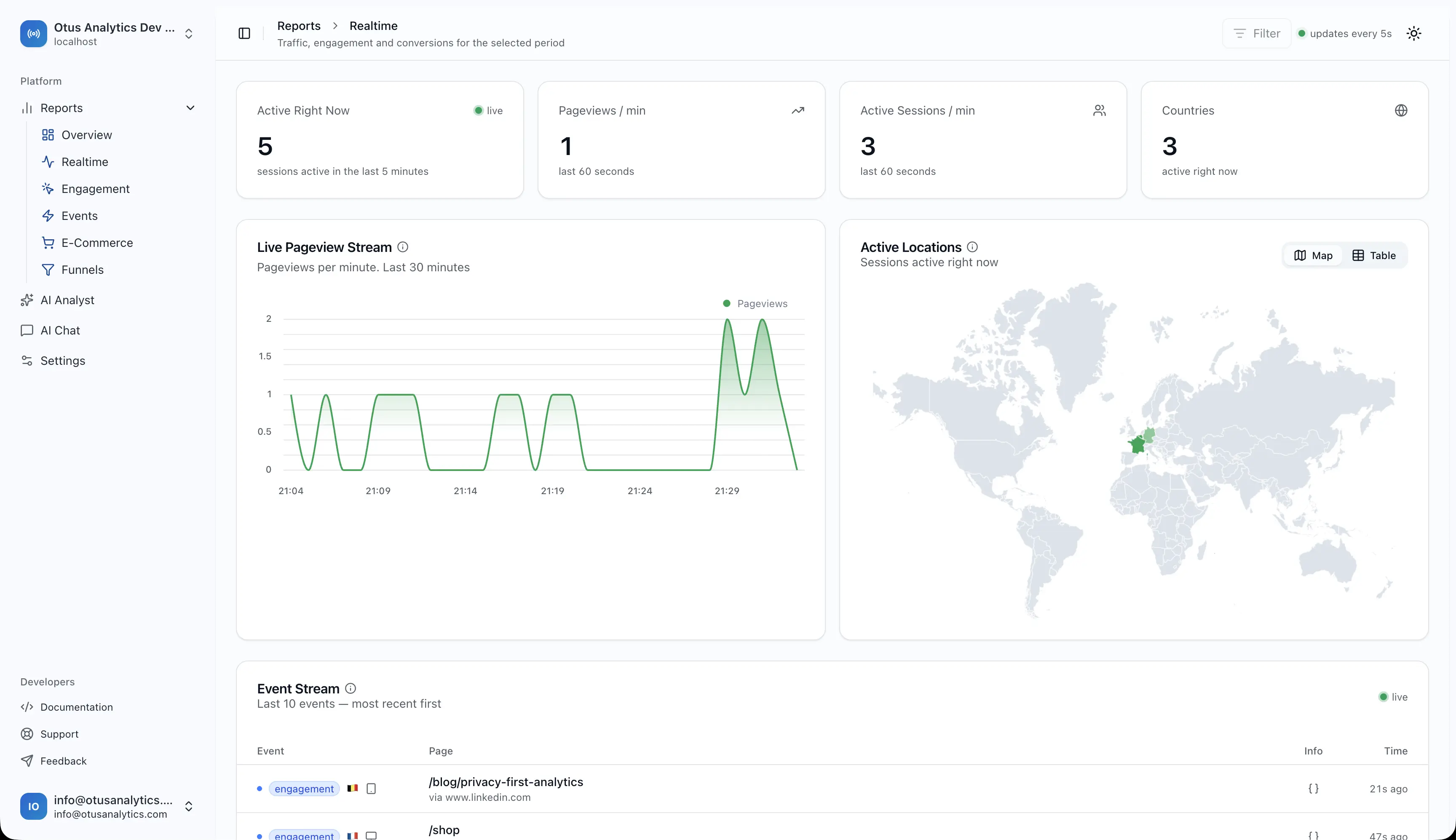Click the Funnels funnel icon
The image size is (1456, 840).
(48, 270)
